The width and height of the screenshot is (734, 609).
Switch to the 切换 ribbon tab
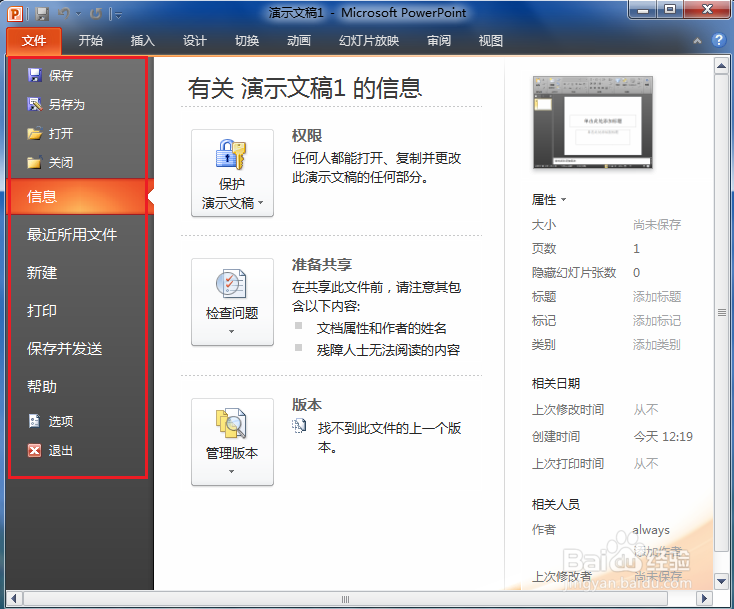[247, 41]
